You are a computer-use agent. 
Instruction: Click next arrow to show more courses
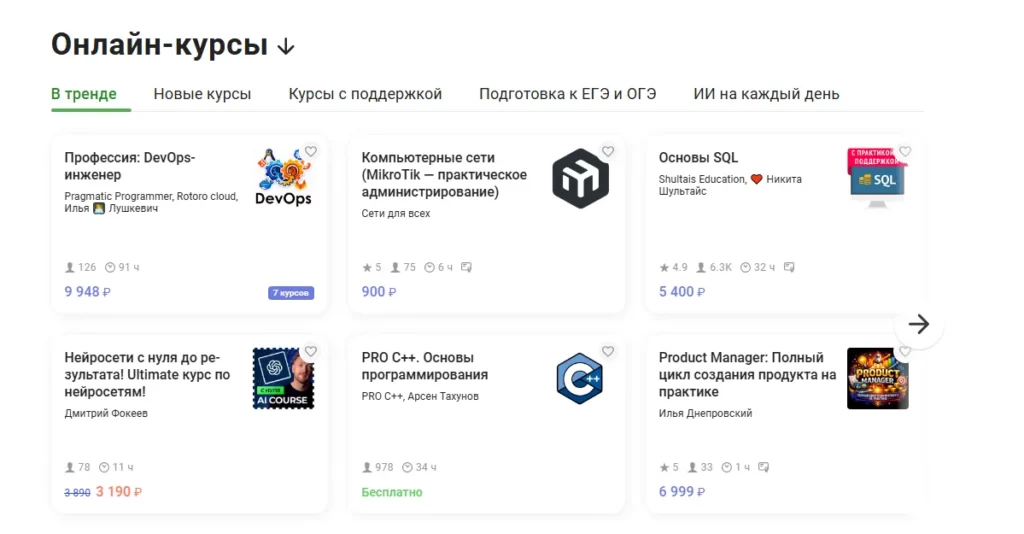click(918, 324)
